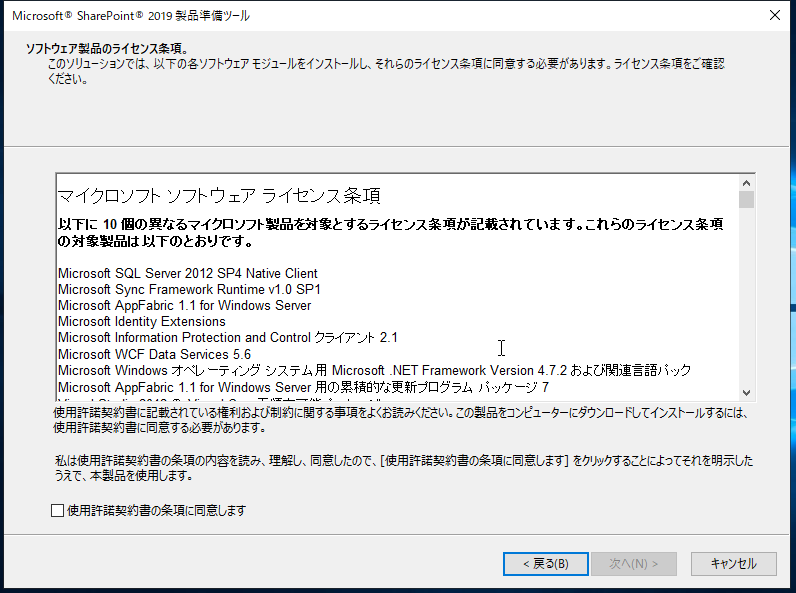Click the line Microsoft SQL Server 2012 SP4 Native Client
Image resolution: width=796 pixels, height=593 pixels.
[188, 273]
